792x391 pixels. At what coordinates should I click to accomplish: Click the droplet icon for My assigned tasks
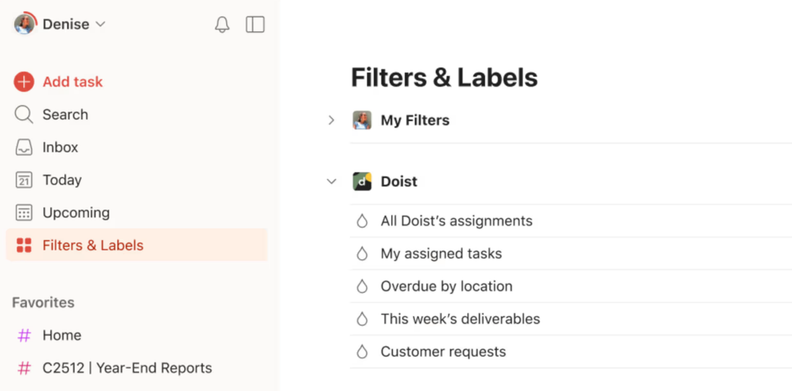(362, 254)
